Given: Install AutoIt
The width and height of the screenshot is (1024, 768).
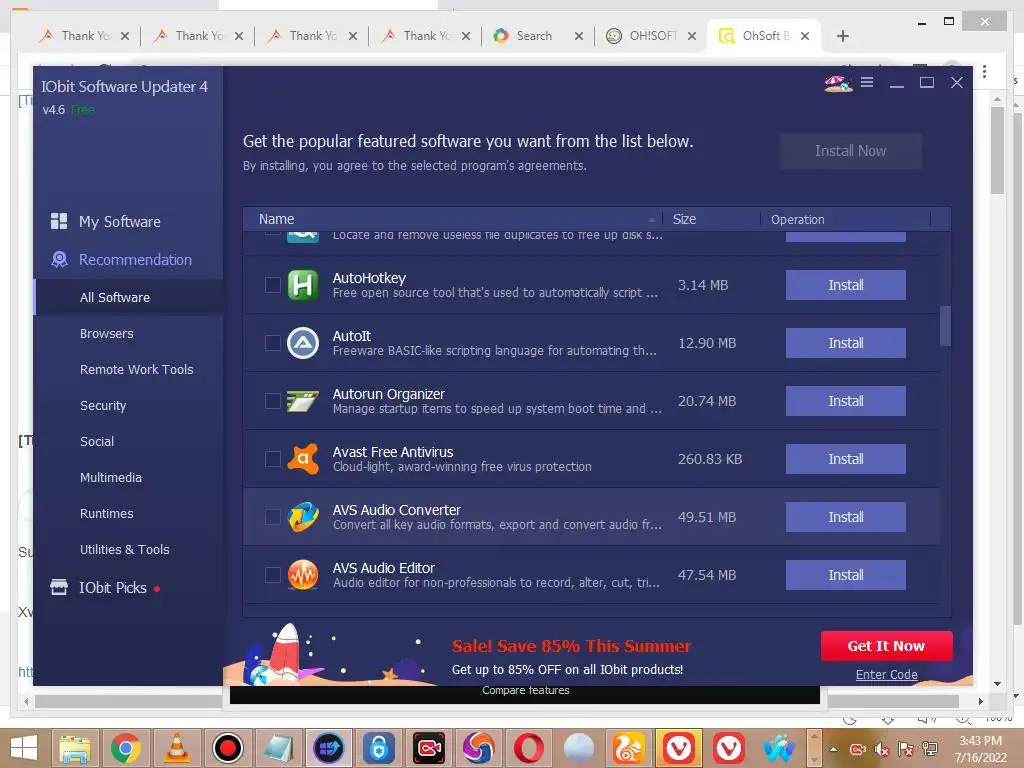Looking at the screenshot, I should click(845, 343).
